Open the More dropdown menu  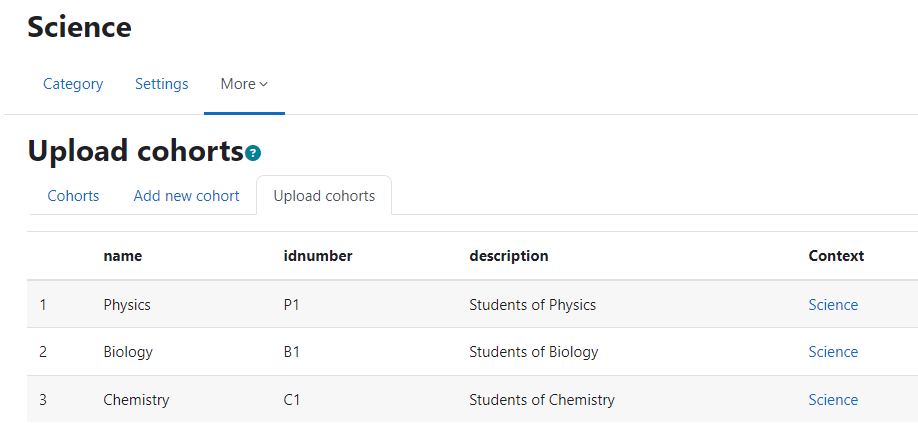[244, 84]
